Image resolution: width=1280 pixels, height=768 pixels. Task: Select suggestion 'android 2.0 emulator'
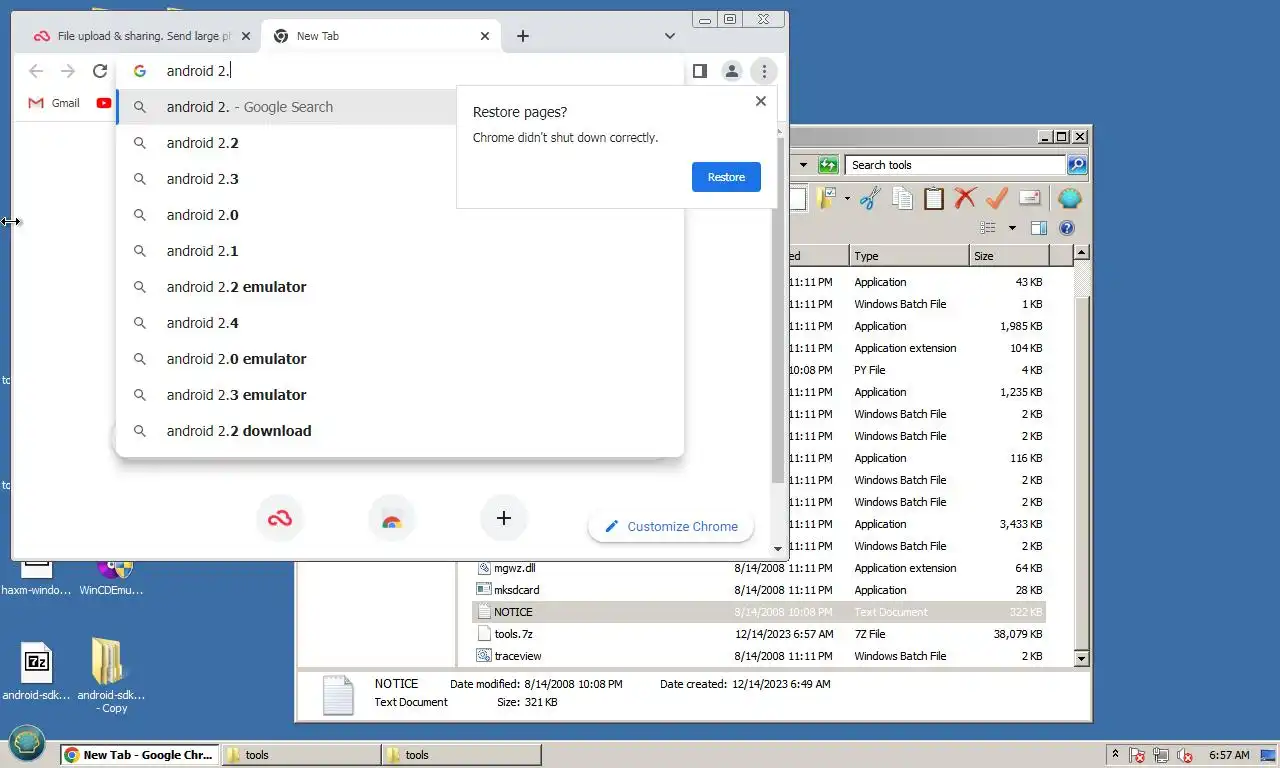click(x=400, y=359)
